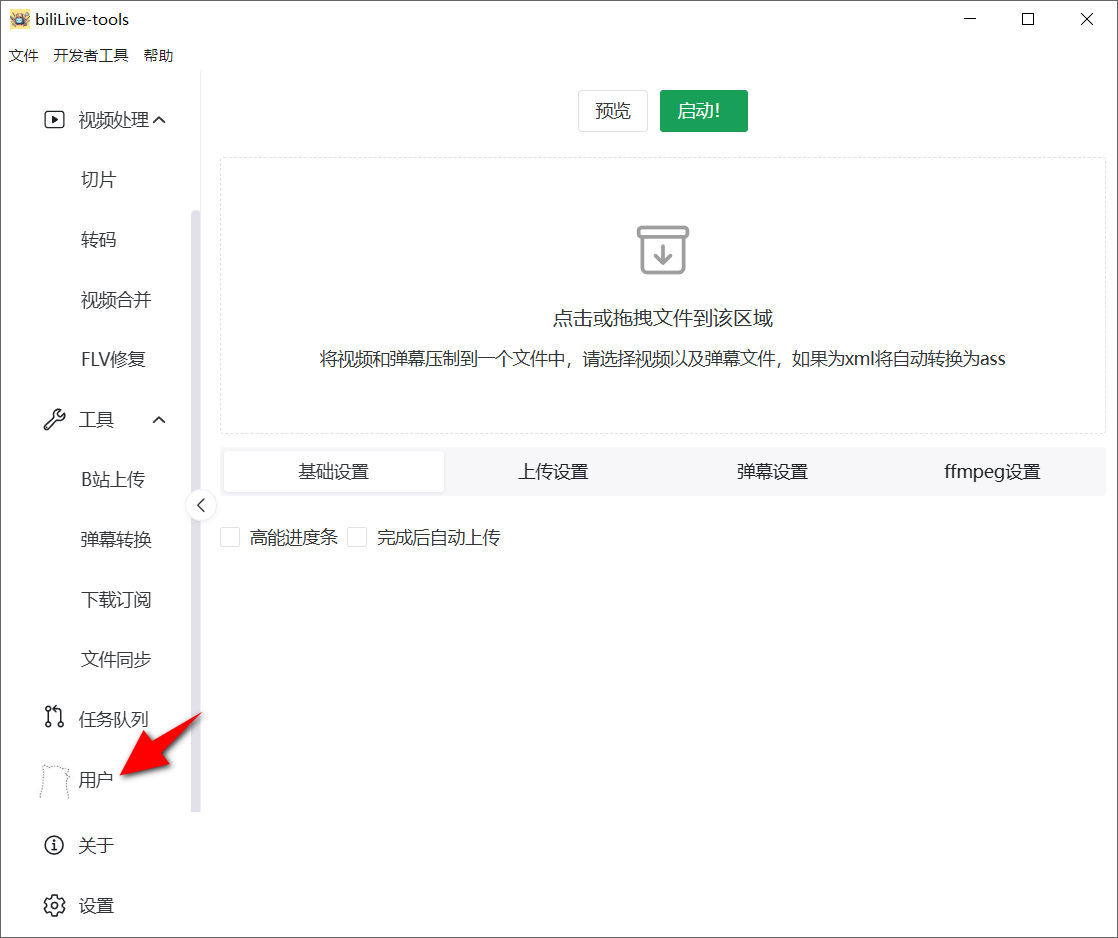
Task: Select the 视频处理 play icon in sidebar
Action: pyautogui.click(x=53, y=118)
